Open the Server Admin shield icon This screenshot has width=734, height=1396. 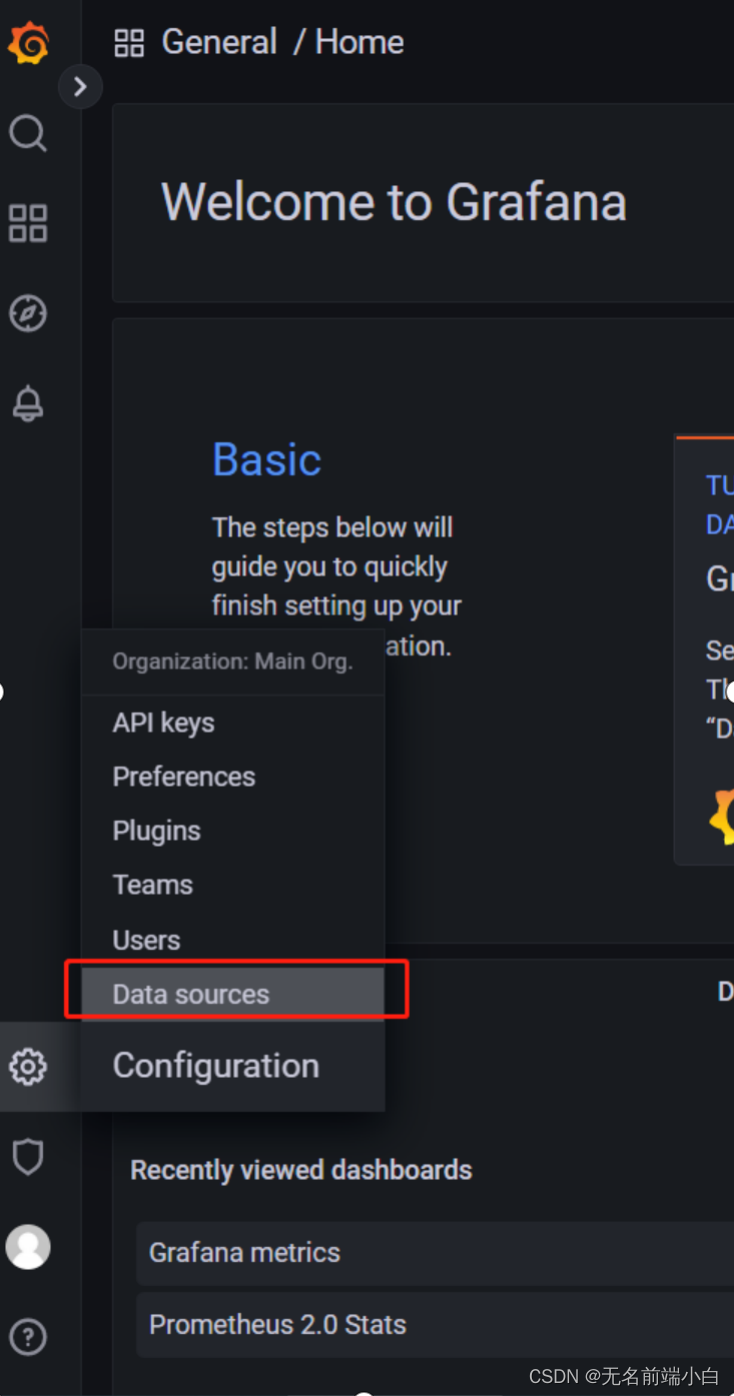(x=28, y=1157)
